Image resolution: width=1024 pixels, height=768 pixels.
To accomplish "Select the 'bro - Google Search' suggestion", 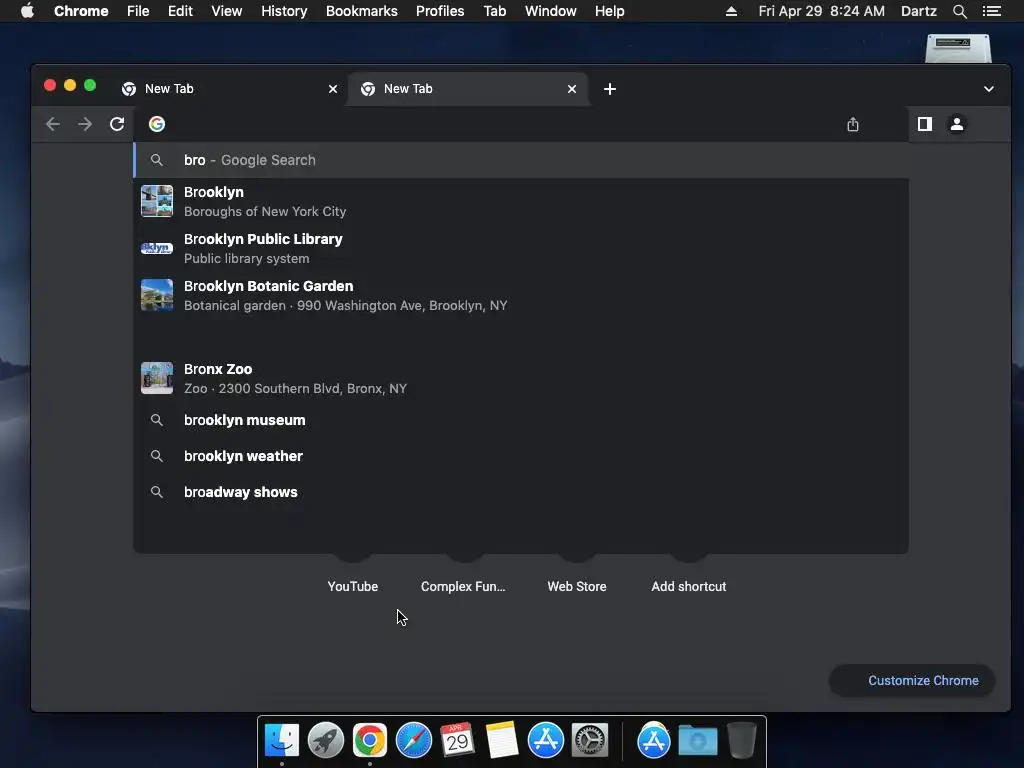I will click(521, 160).
